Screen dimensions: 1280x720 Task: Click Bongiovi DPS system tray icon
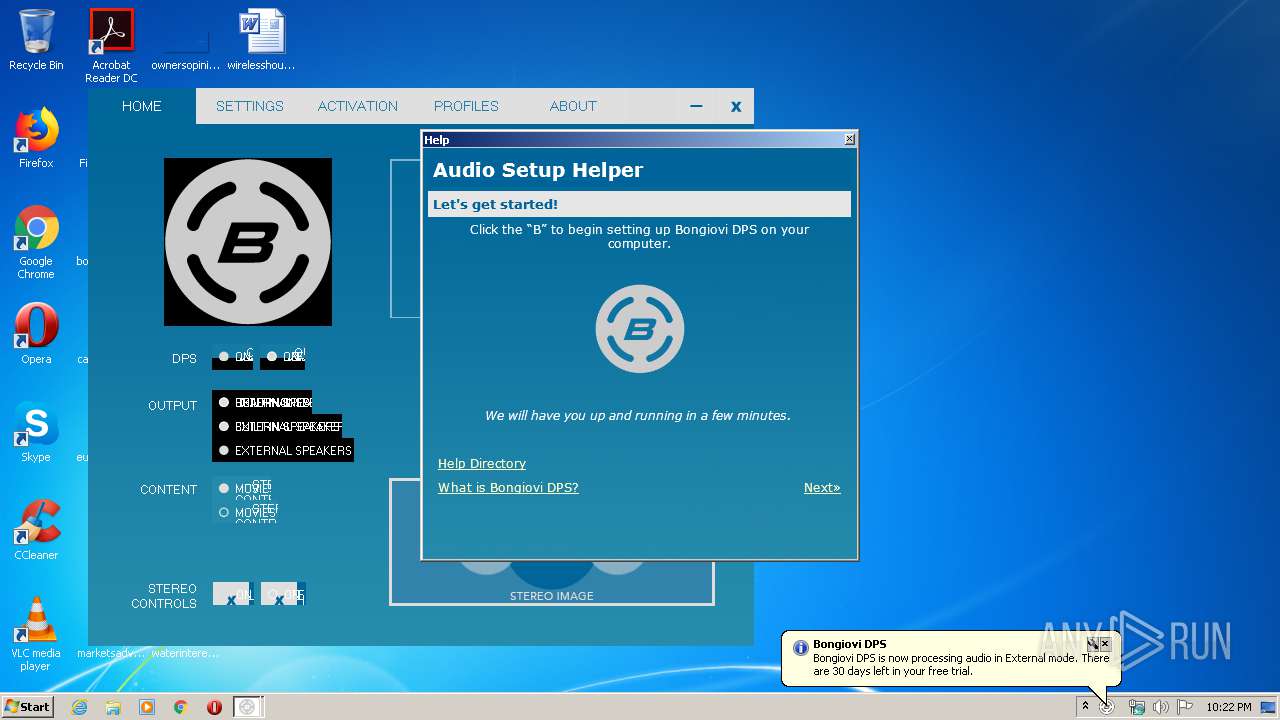[x=1107, y=707]
